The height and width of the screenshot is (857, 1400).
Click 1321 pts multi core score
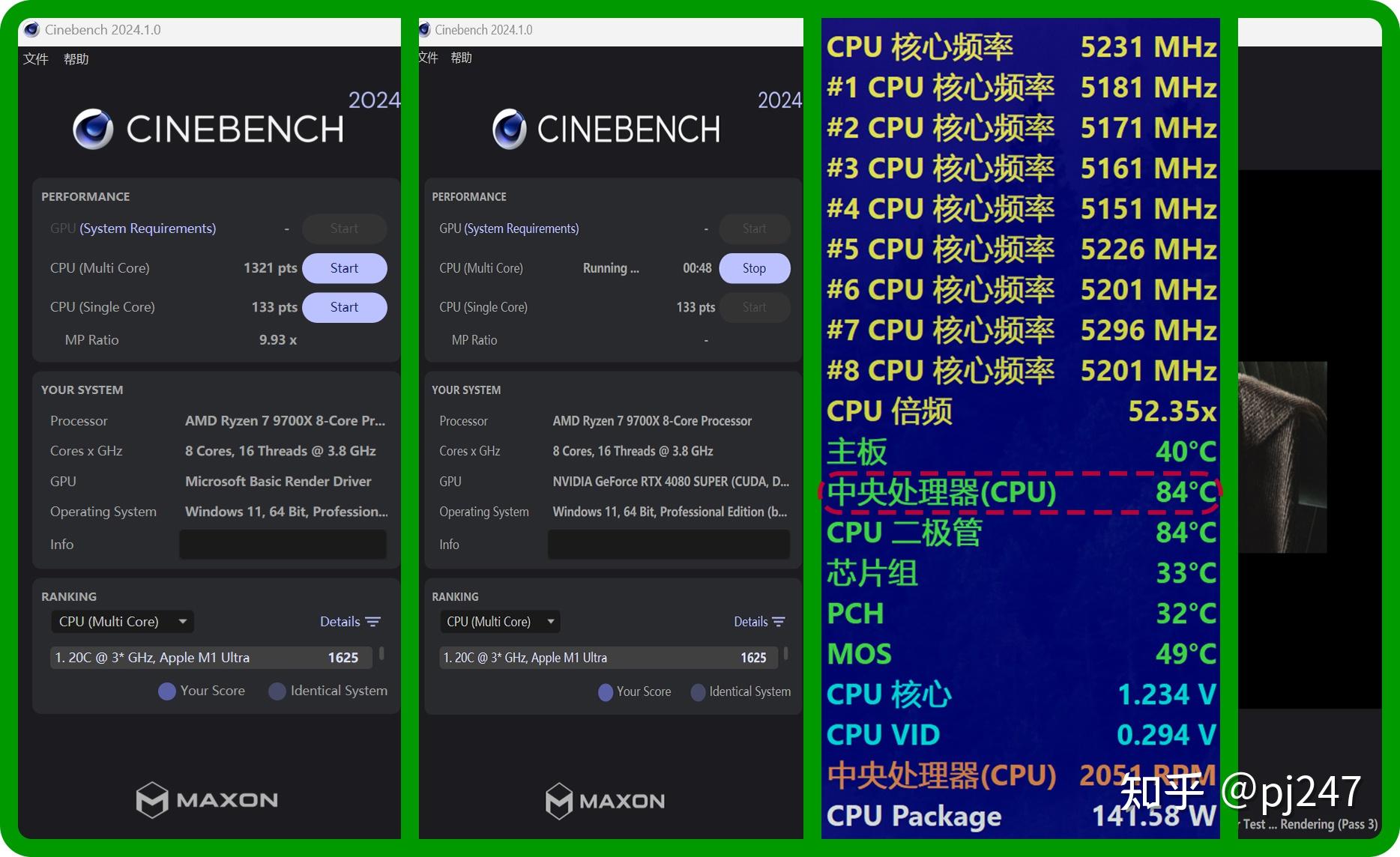click(x=270, y=268)
